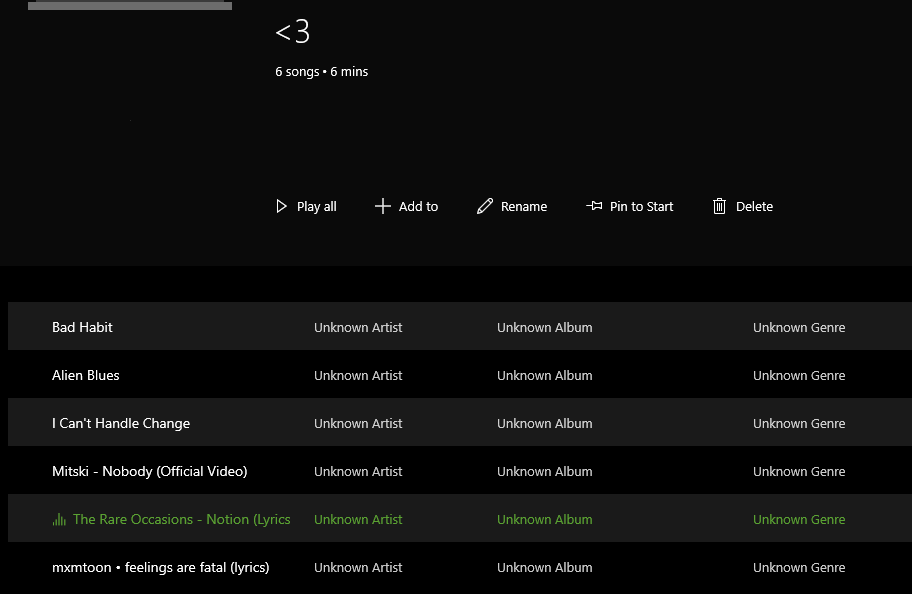Click the Pin to Start label
The image size is (912, 594).
pyautogui.click(x=641, y=207)
